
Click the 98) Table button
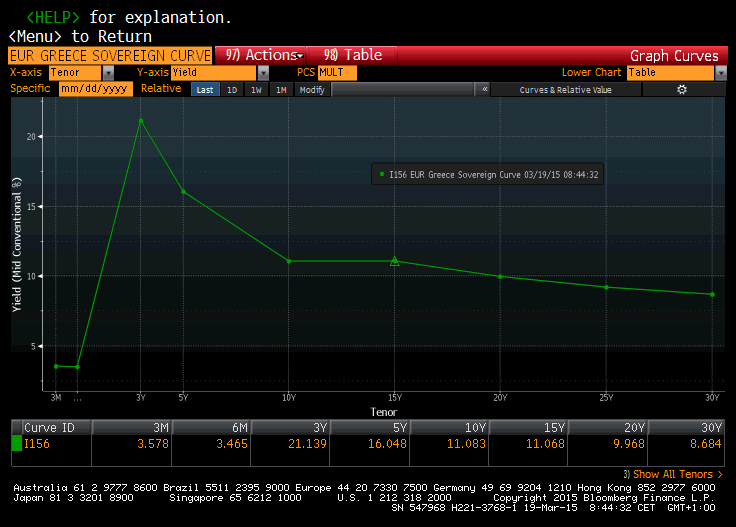[x=352, y=55]
